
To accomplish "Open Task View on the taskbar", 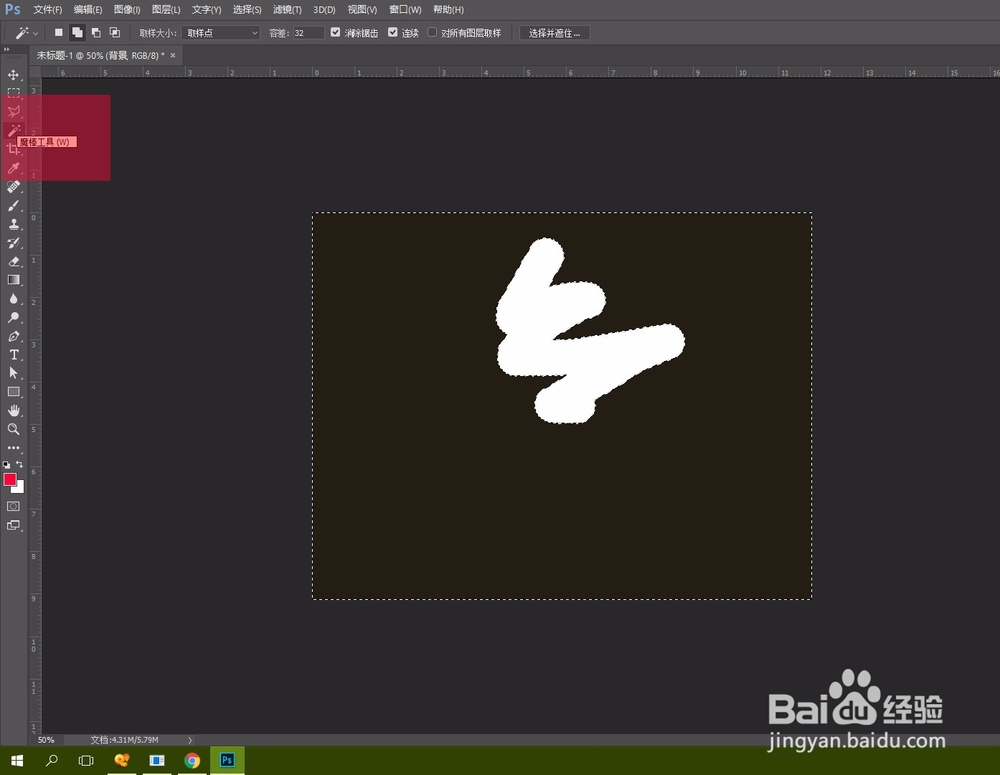I will (x=86, y=760).
